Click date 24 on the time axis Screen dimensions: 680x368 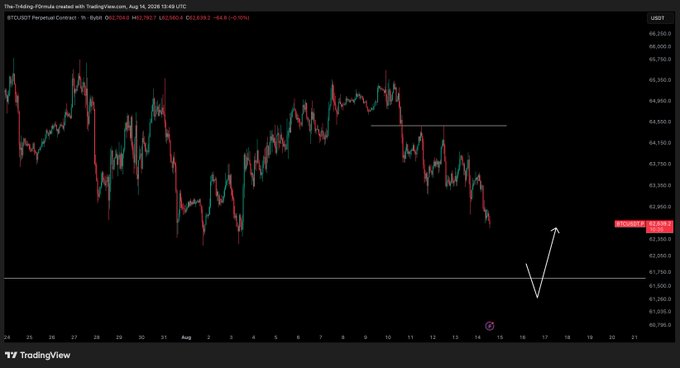(7, 337)
